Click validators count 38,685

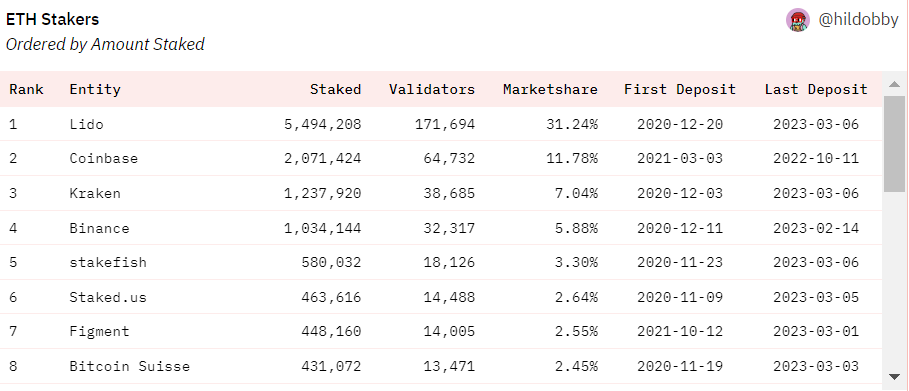(449, 193)
